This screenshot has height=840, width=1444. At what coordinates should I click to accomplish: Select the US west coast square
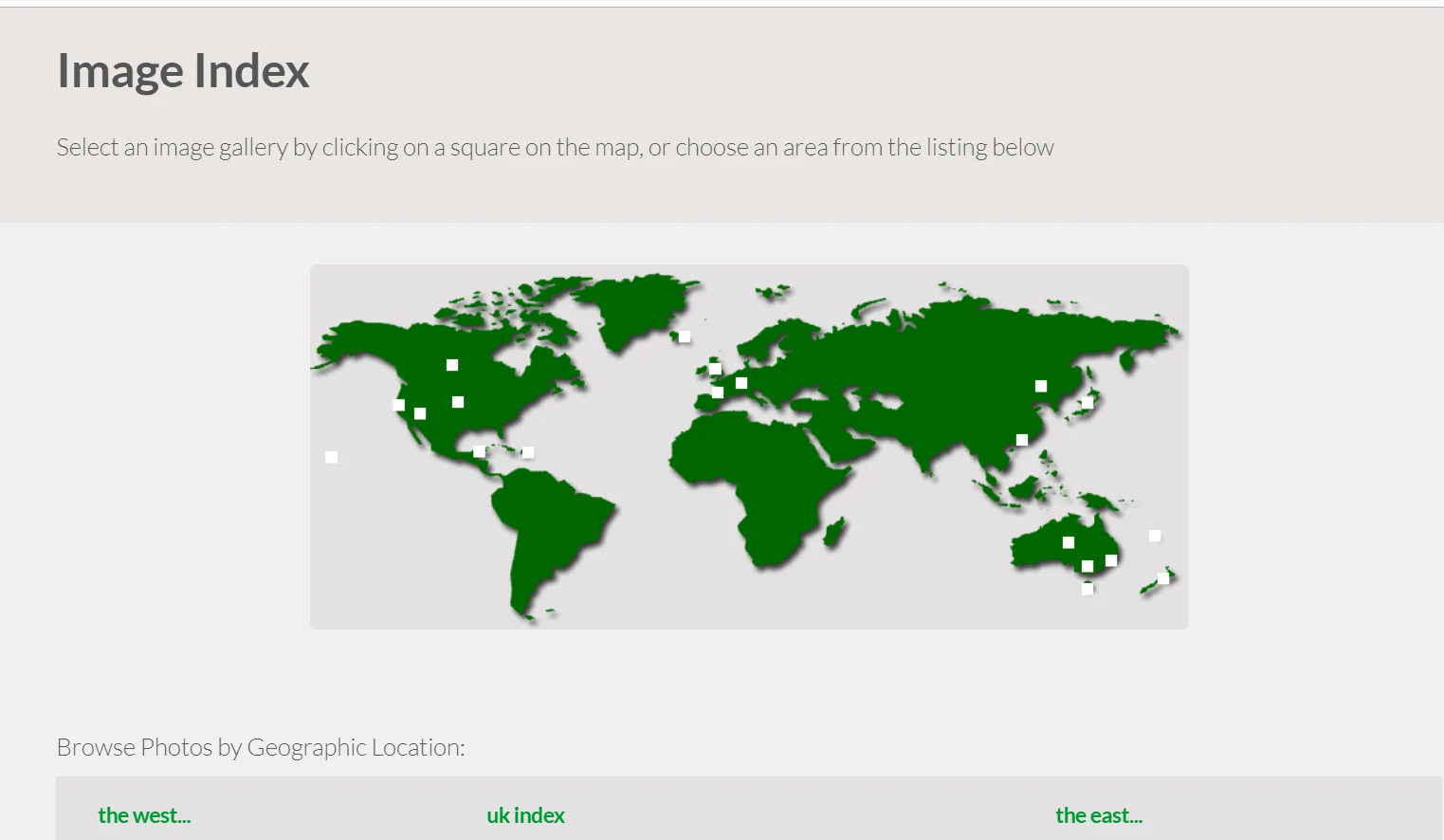point(399,405)
